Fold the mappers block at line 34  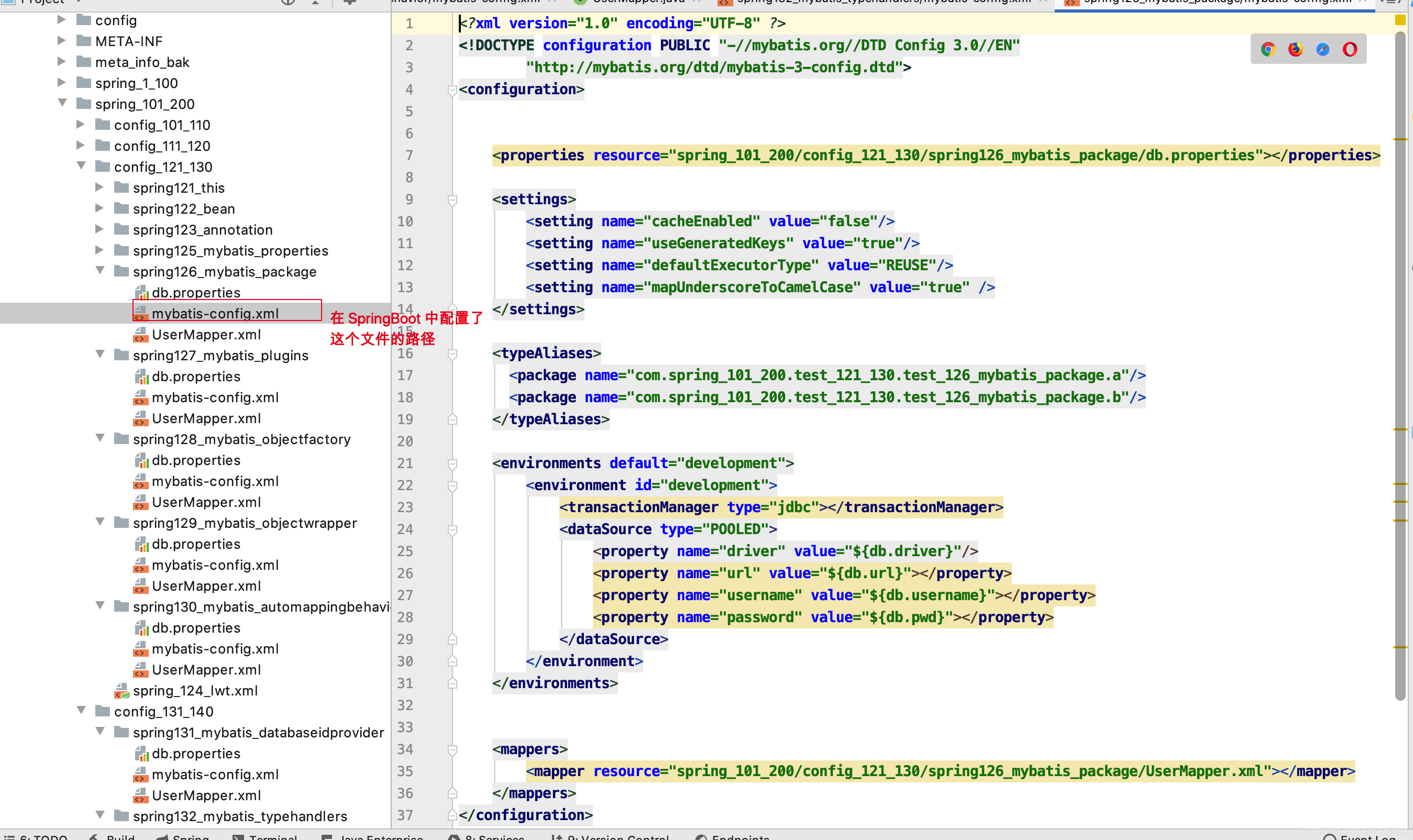tap(452, 750)
